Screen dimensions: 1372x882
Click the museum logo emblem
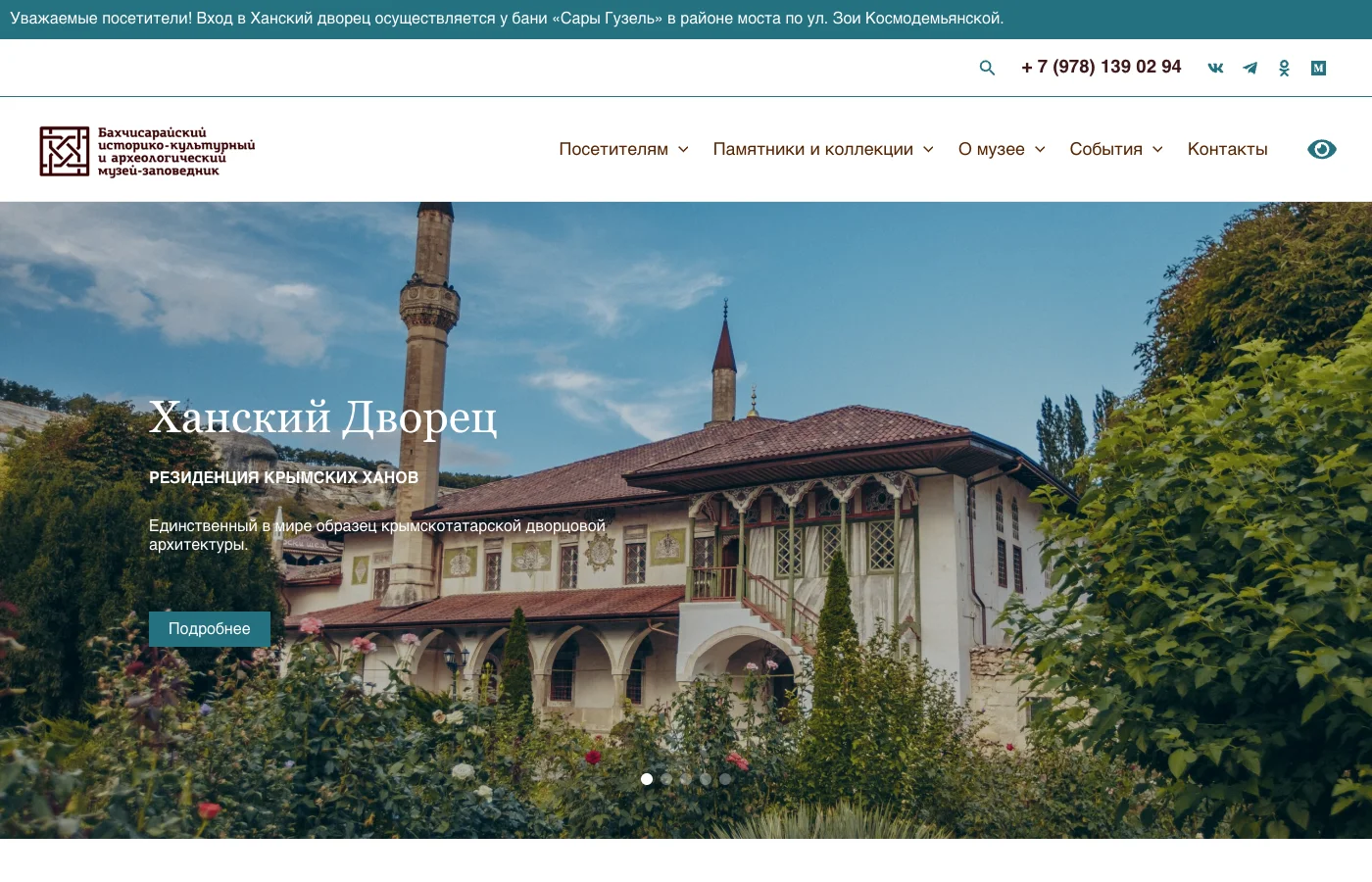63,150
